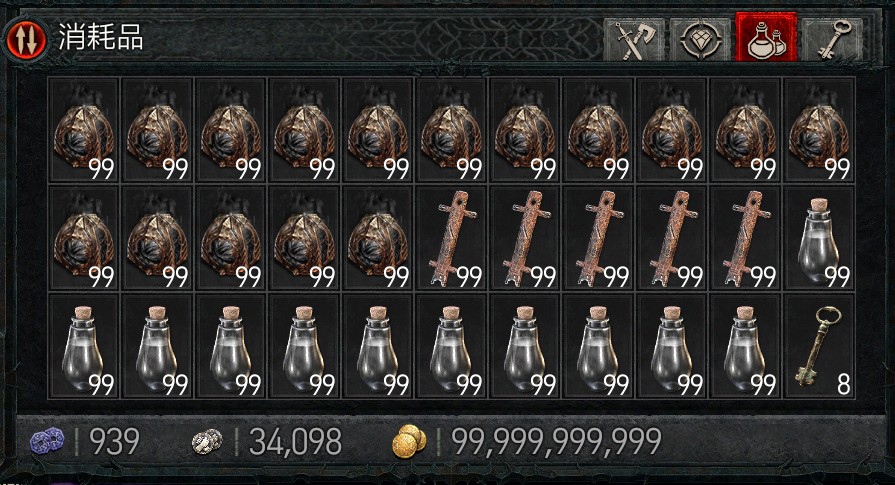This screenshot has width=895, height=485.
Task: Click the purple currency icon beside 939
Action: tap(47, 441)
